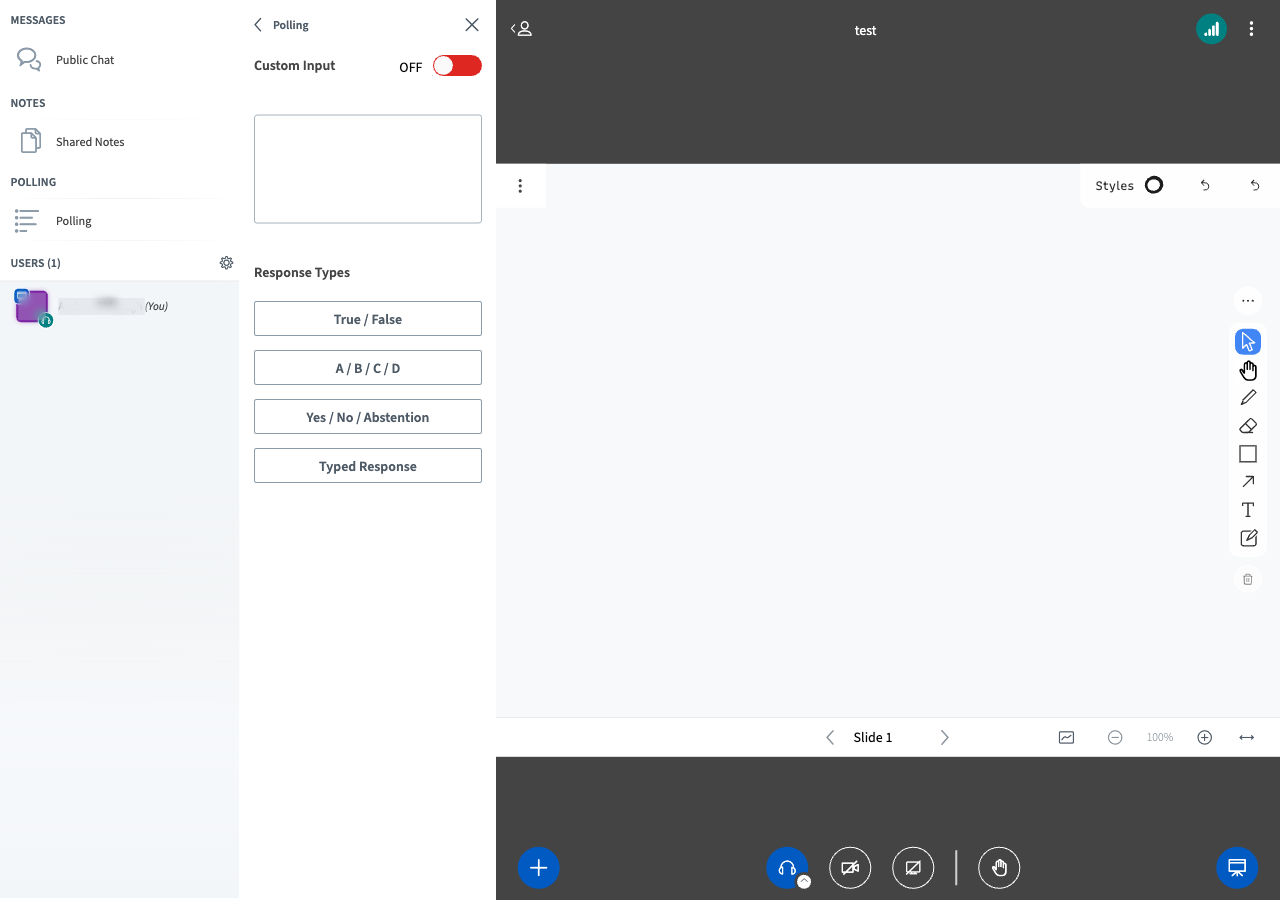1280x900 pixels.
Task: Expand more whiteboard tools ellipsis
Action: [x=1248, y=301]
